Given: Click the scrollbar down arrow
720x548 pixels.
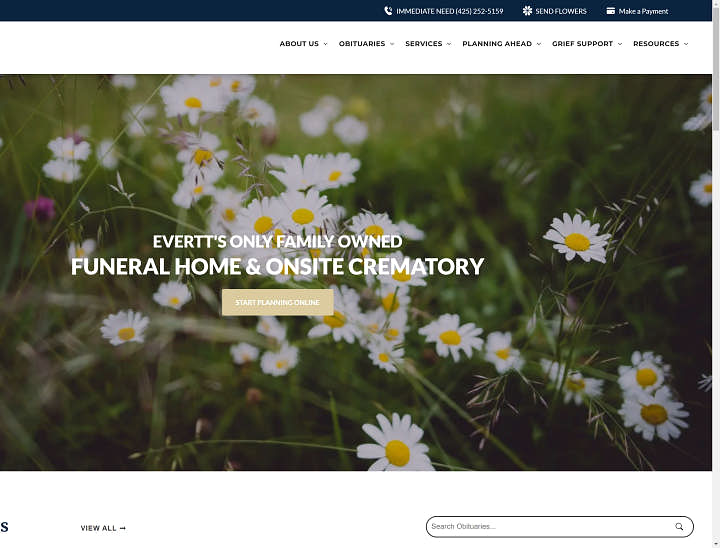Looking at the screenshot, I should 716,544.
